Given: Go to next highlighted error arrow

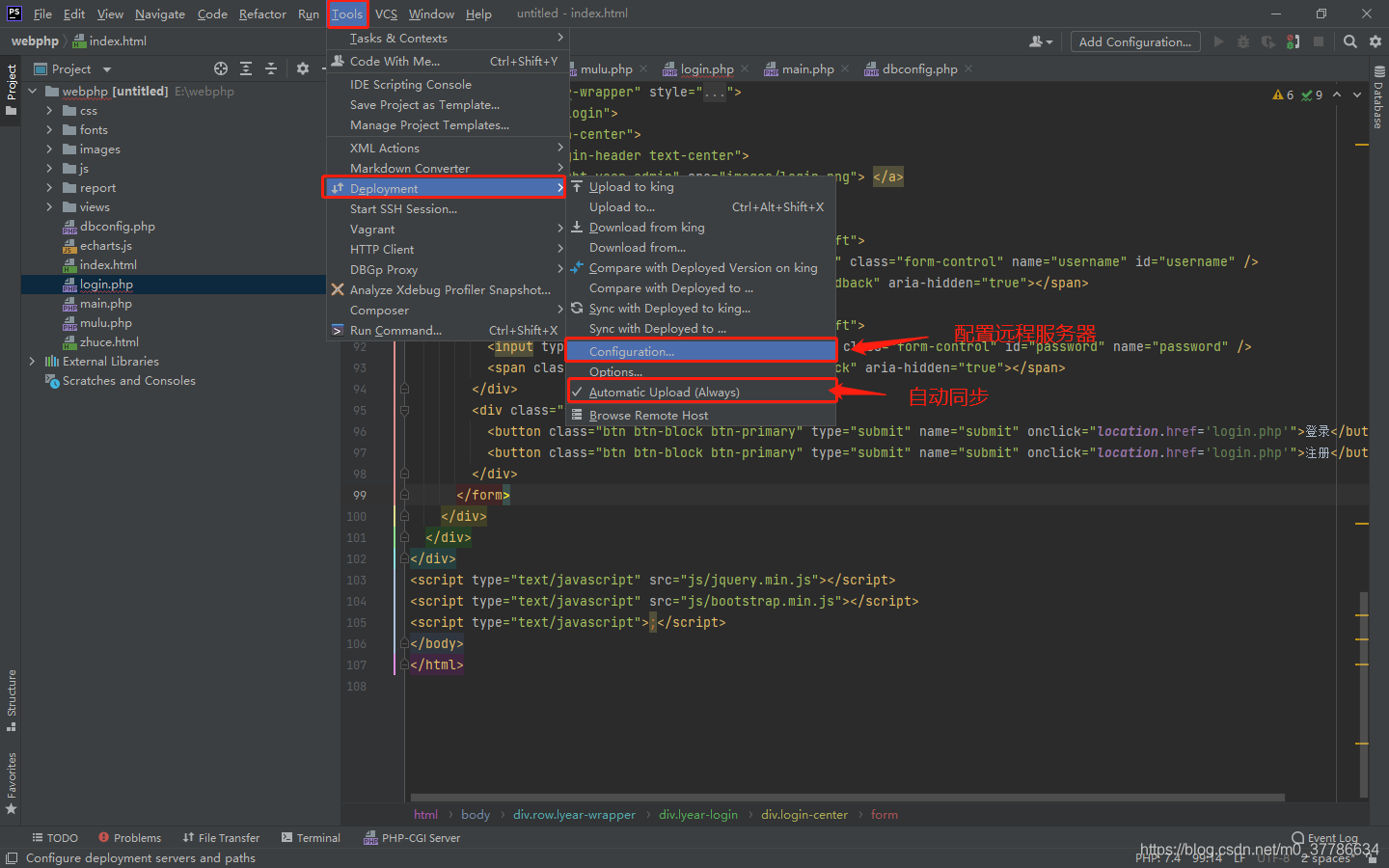Looking at the screenshot, I should pos(1357,95).
